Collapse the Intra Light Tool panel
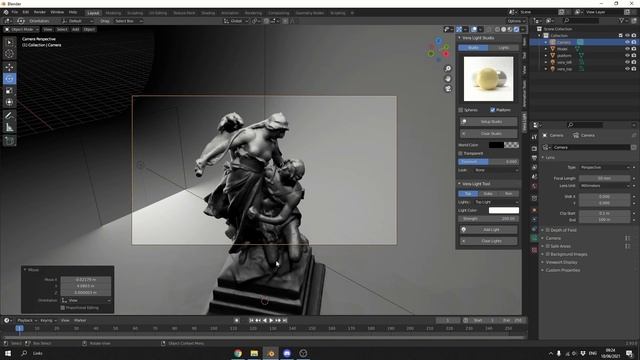 (x=459, y=184)
